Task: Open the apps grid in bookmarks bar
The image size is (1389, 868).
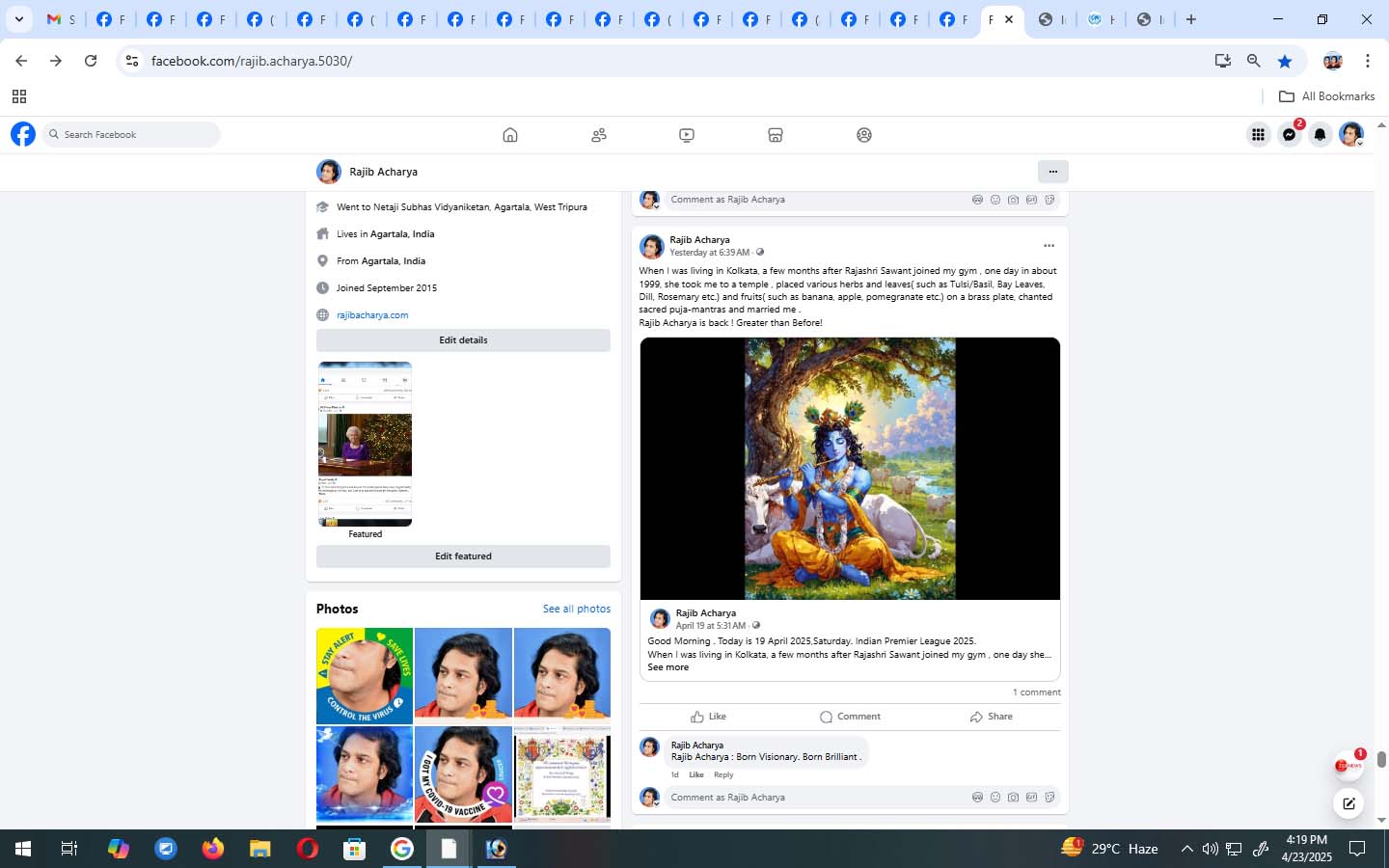Action: pyautogui.click(x=19, y=96)
